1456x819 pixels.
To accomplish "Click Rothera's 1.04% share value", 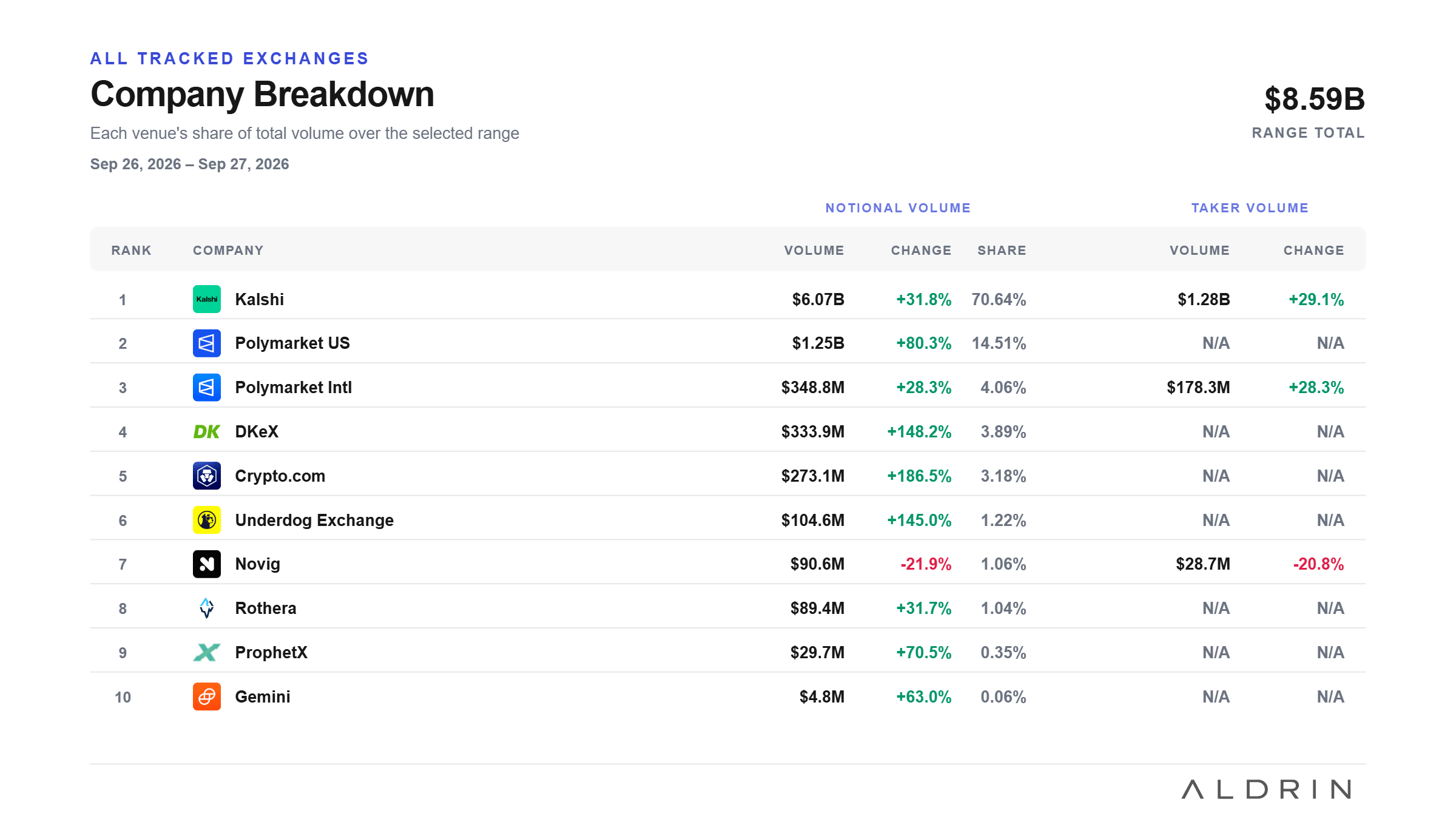I will 1003,608.
